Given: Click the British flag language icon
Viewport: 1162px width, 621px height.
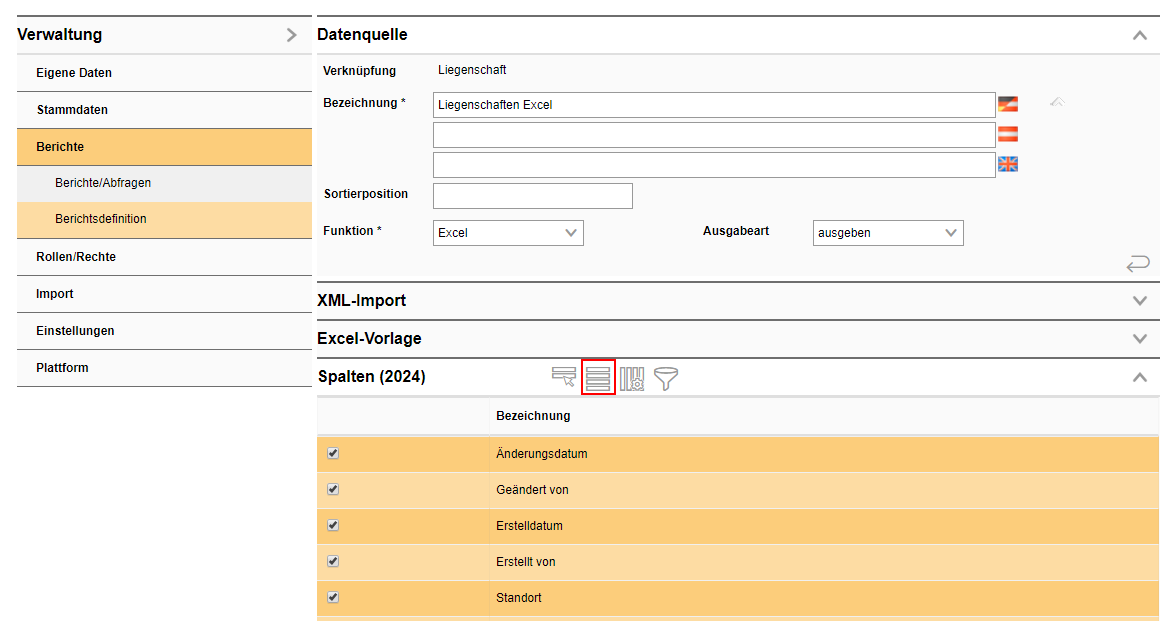Looking at the screenshot, I should coord(1008,164).
